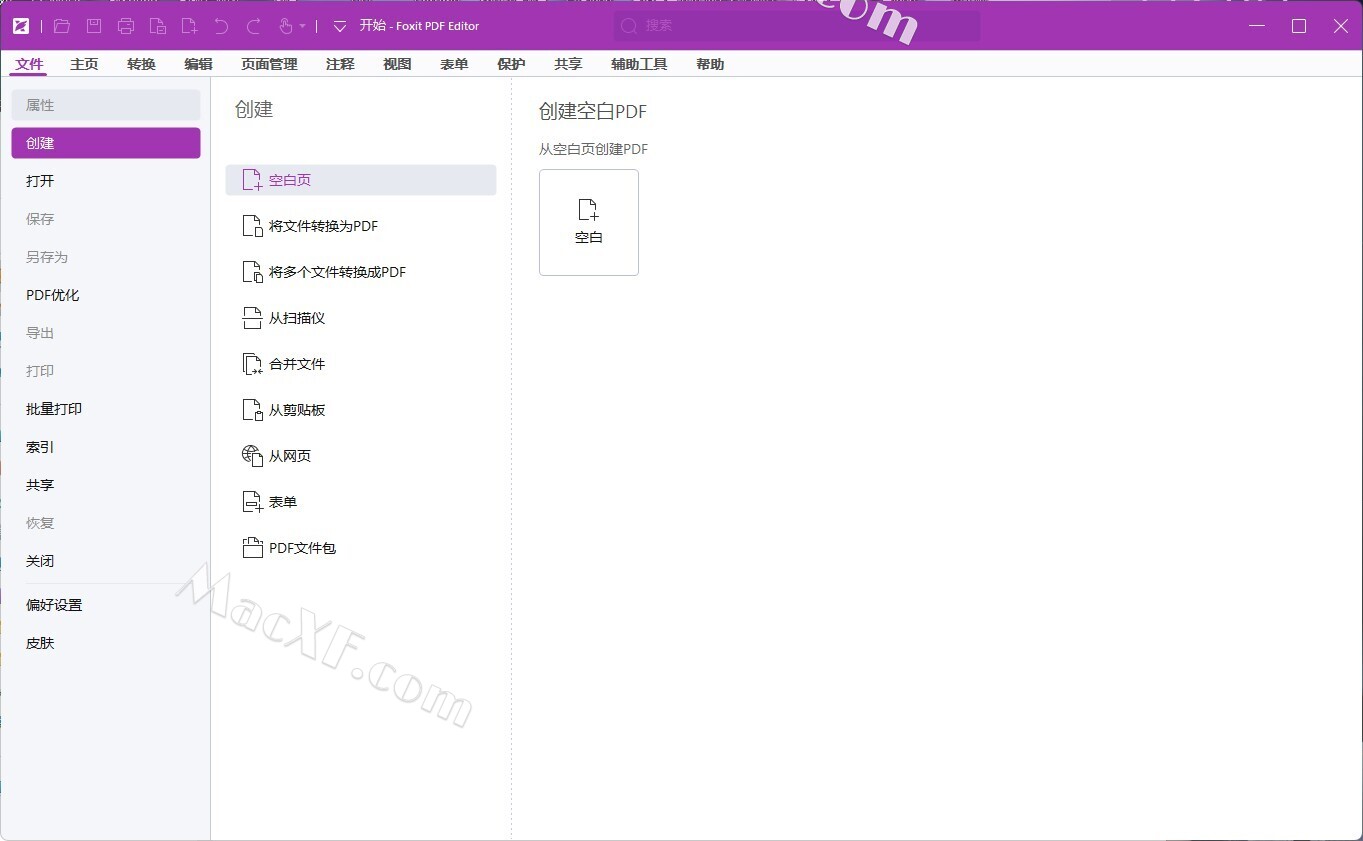The width and height of the screenshot is (1363, 841).
Task: Choose the 合并文件 text label
Action: tap(297, 364)
